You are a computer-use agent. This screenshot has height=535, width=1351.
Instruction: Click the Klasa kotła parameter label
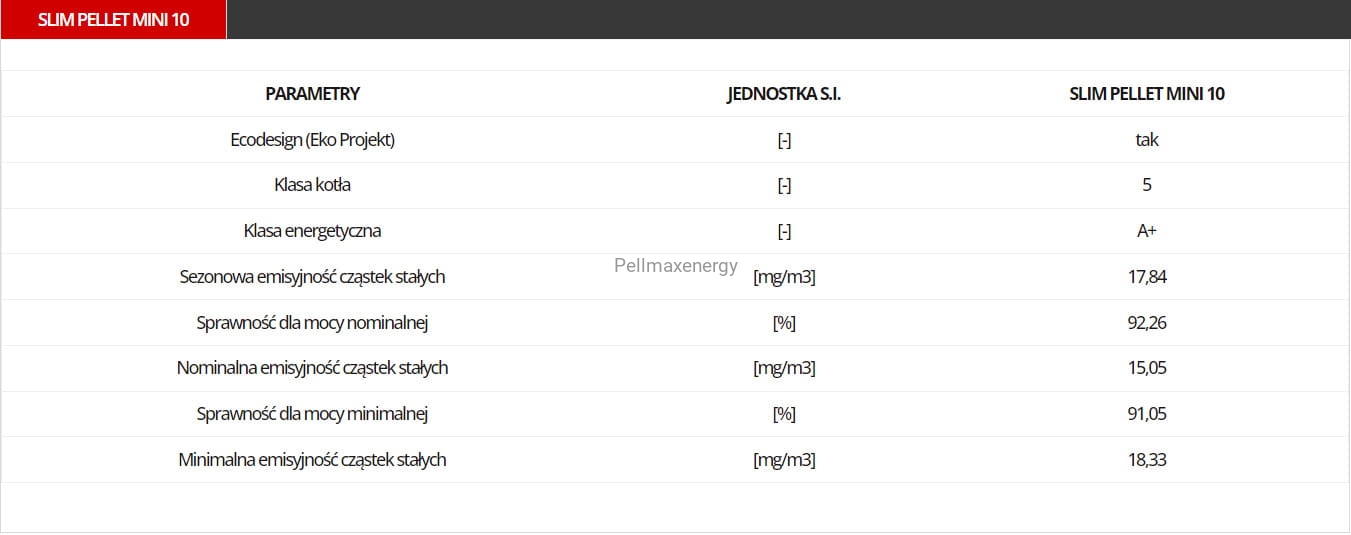pos(312,185)
